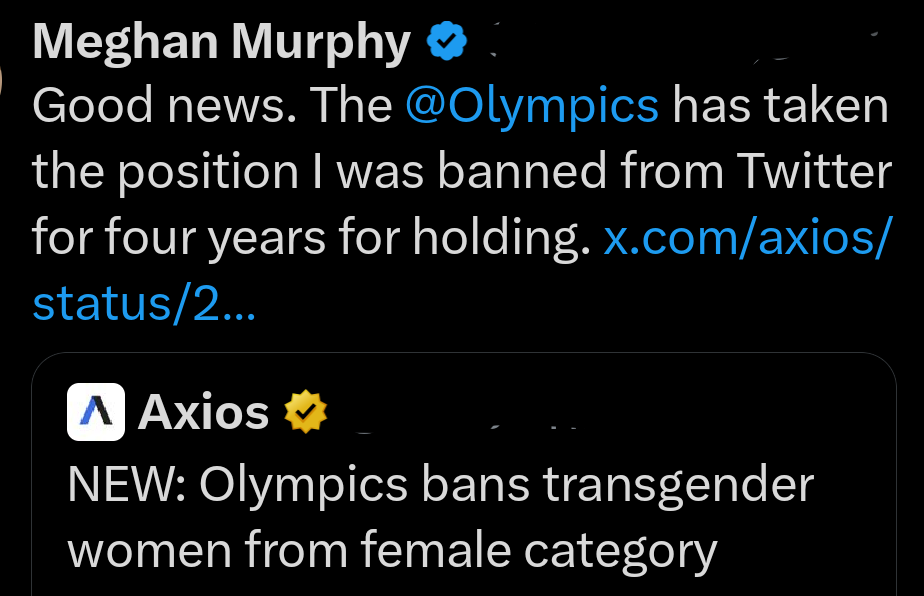
Task: Click the blue checkmark after Meghan Murphy
Action: pyautogui.click(x=444, y=40)
